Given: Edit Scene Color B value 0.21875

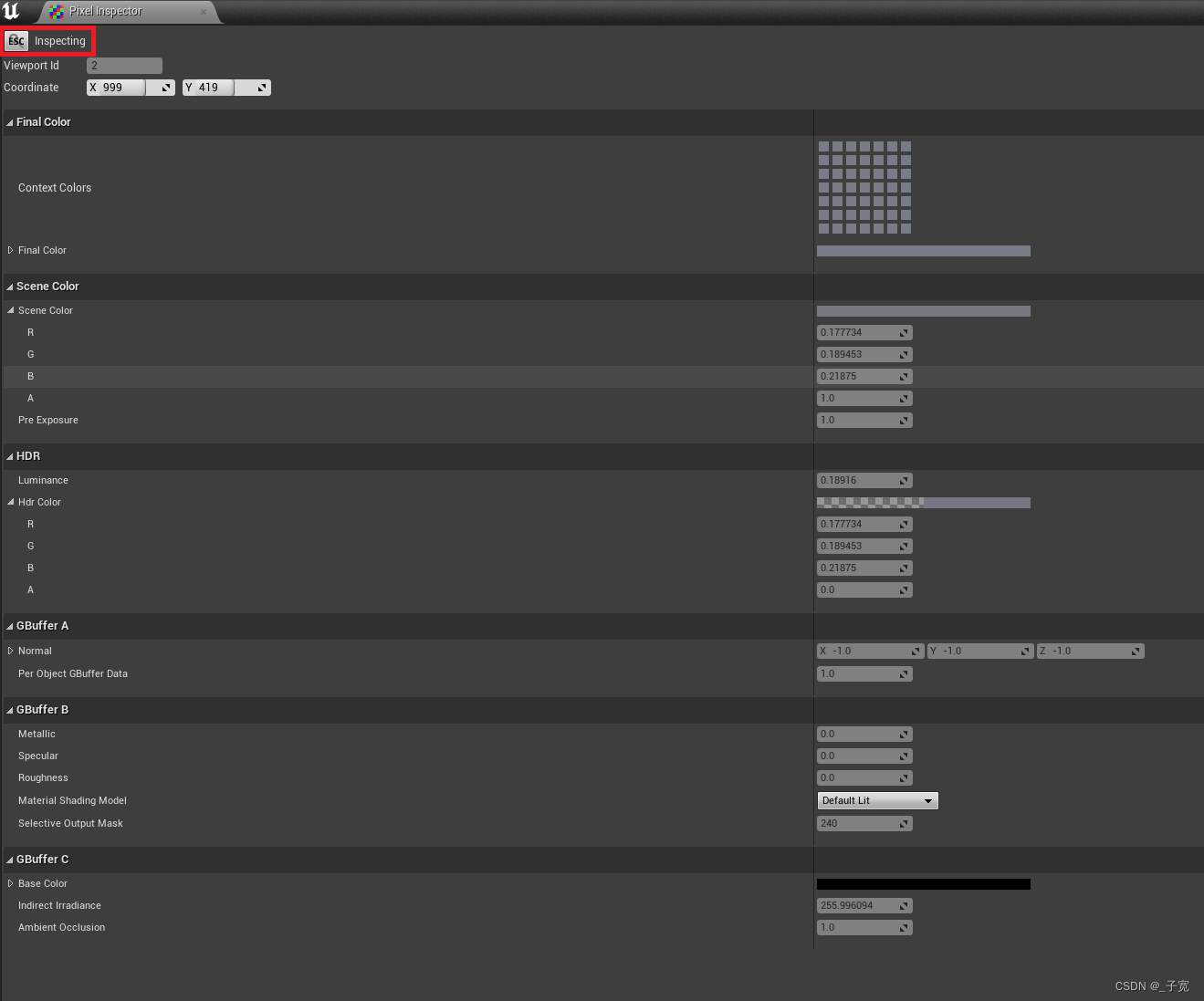Looking at the screenshot, I should click(x=864, y=377).
